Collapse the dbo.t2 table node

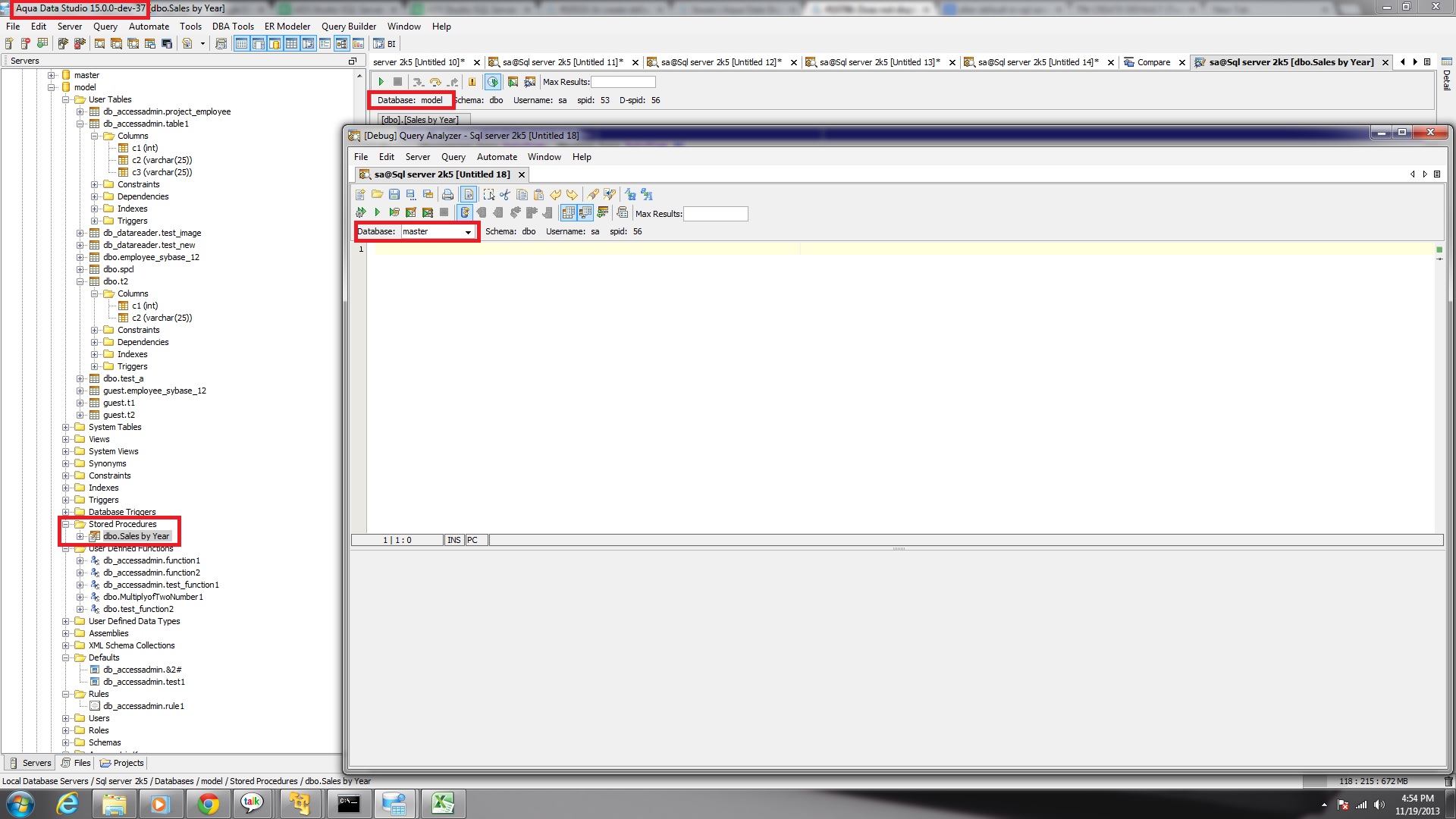pos(80,281)
